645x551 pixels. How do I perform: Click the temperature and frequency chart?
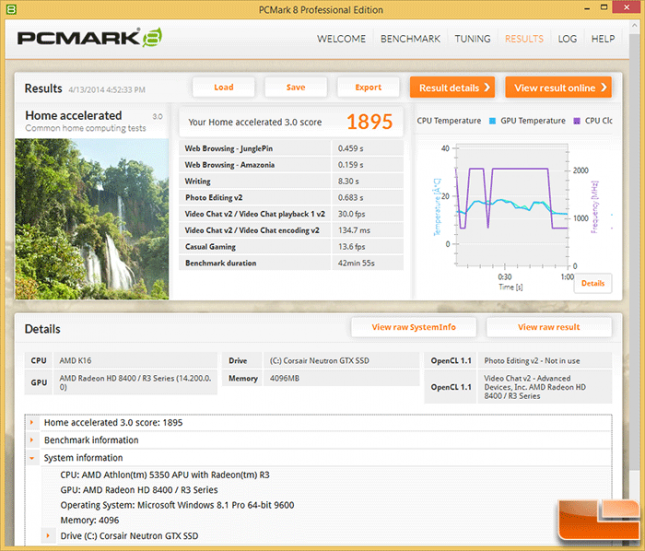512,205
